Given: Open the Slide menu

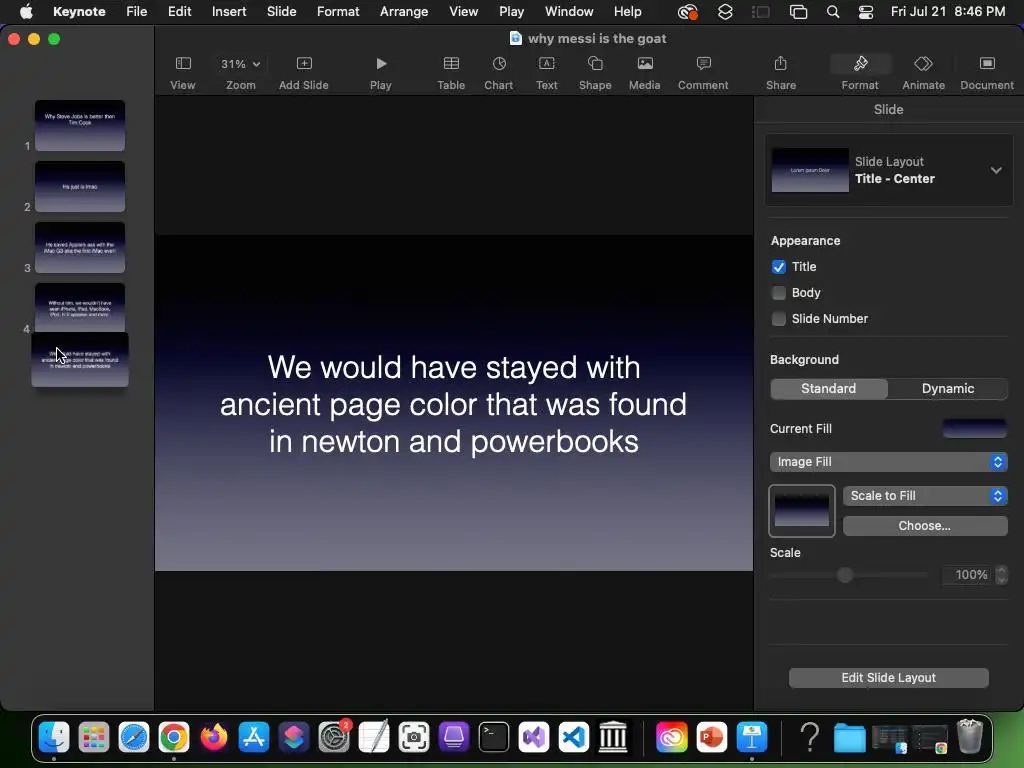Looking at the screenshot, I should [x=281, y=12].
